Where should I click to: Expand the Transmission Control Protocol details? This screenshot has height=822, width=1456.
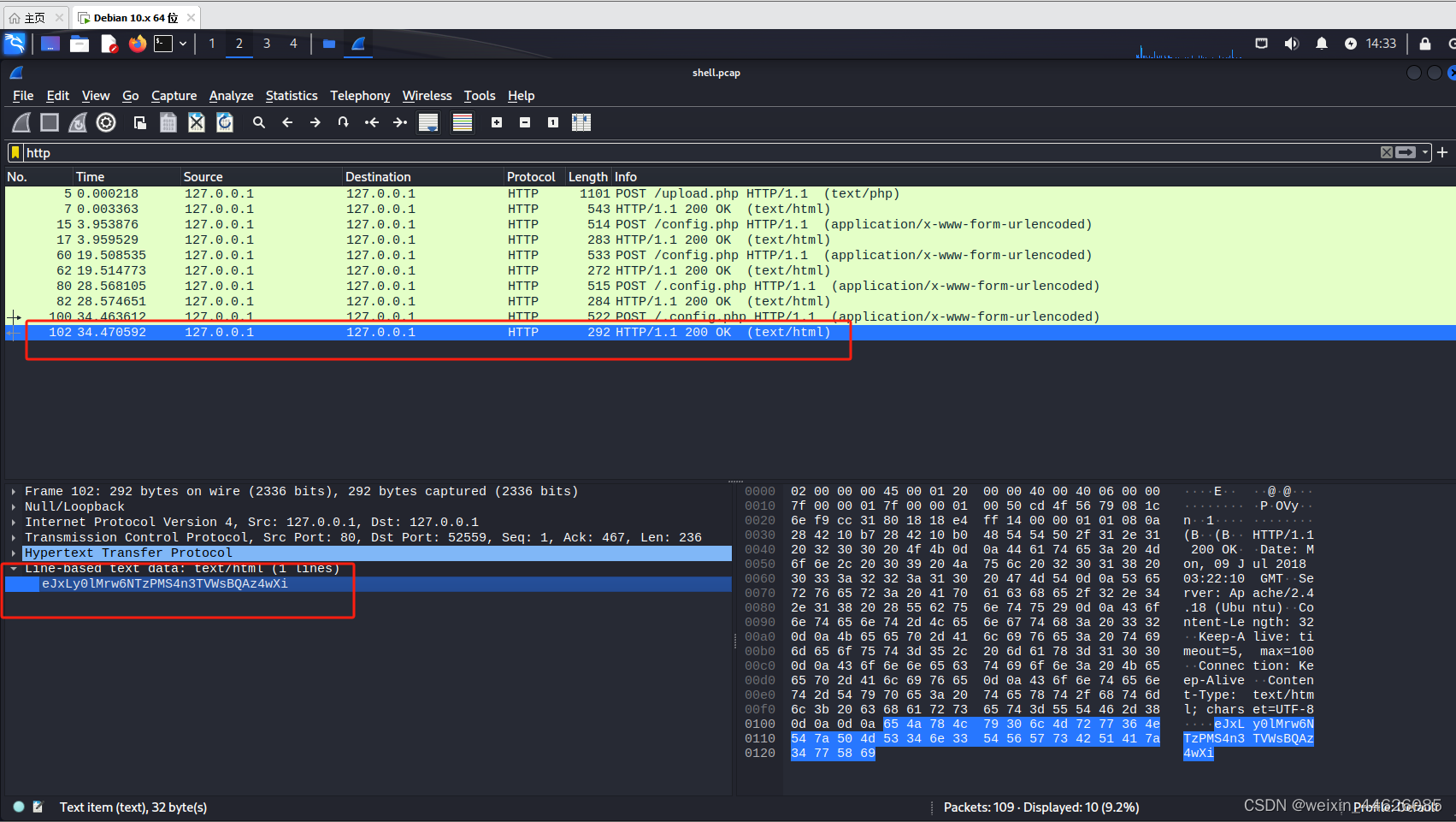tap(14, 537)
